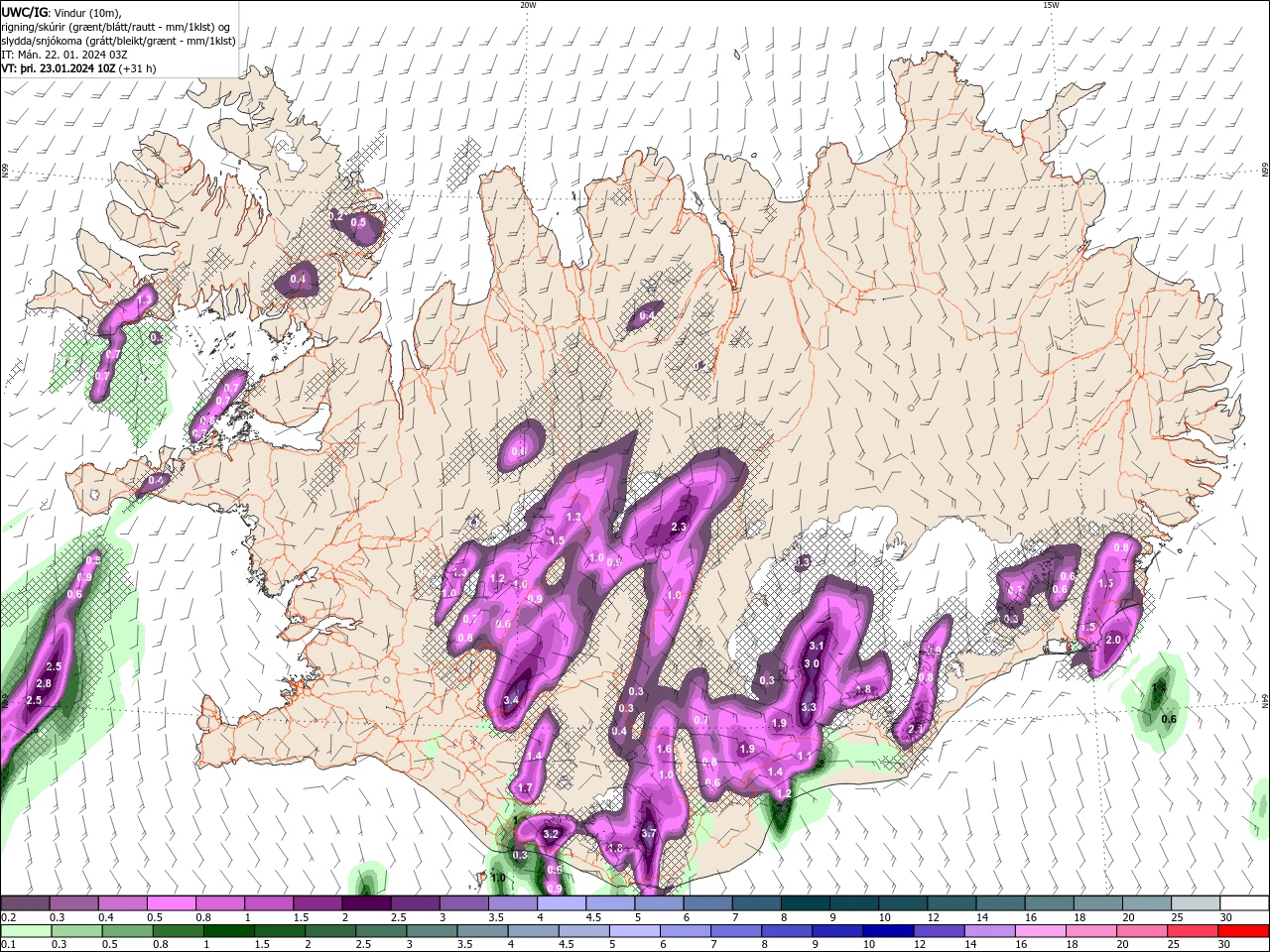1270x952 pixels.
Task: Click the '0.1' label on the rain legend scale
Action: pyautogui.click(x=8, y=945)
